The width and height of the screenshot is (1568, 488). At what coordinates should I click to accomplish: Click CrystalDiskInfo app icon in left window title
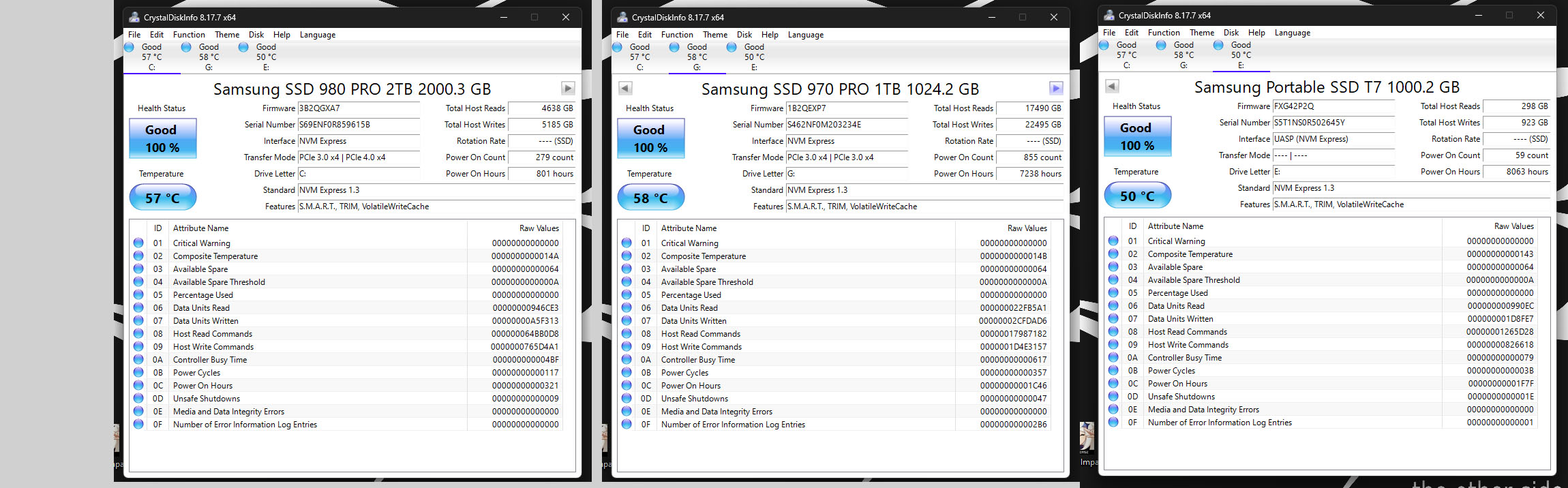pos(134,17)
